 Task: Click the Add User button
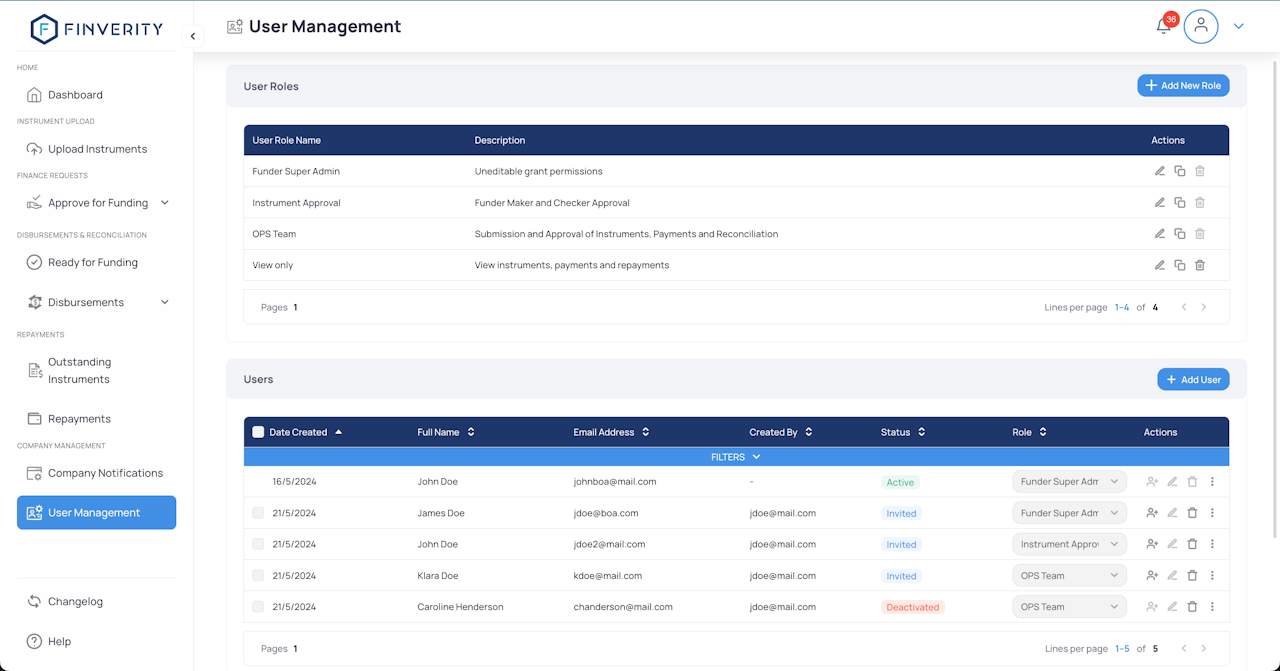coord(1193,380)
